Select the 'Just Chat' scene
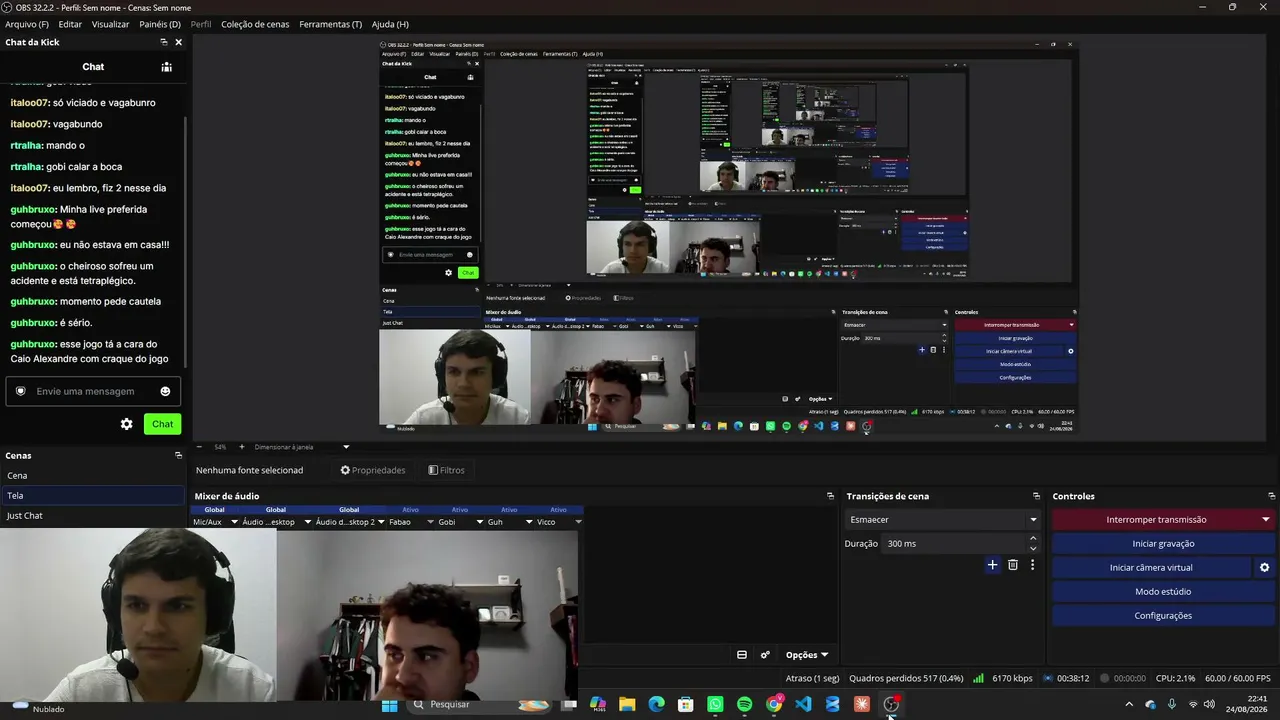This screenshot has width=1280, height=720. click(x=93, y=515)
